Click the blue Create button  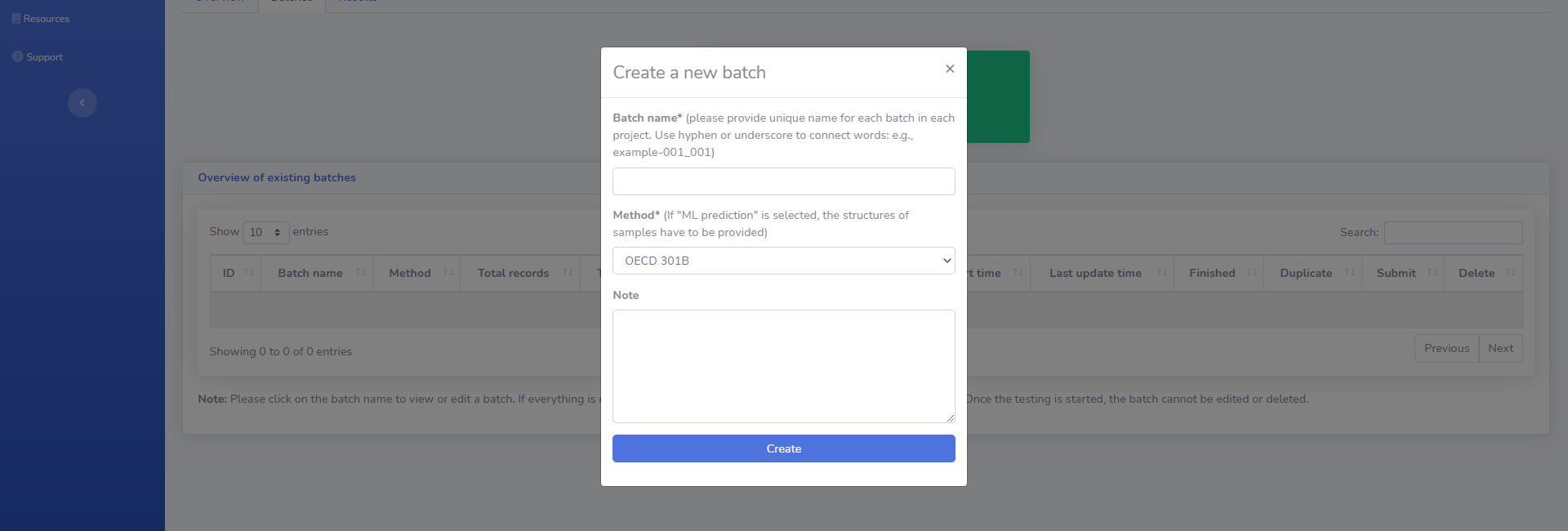(784, 448)
